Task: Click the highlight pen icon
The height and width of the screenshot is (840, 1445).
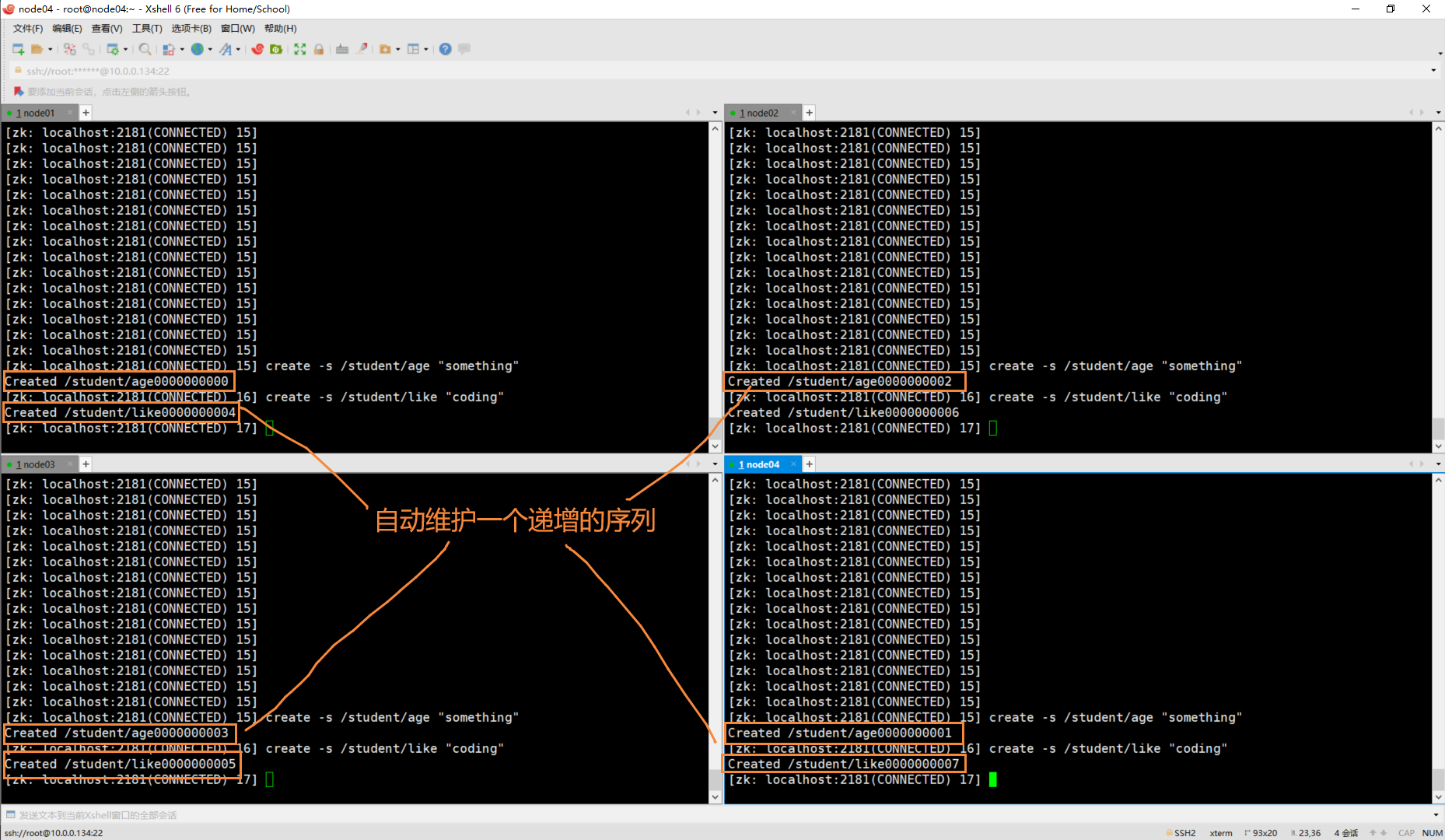Action: coord(362,49)
